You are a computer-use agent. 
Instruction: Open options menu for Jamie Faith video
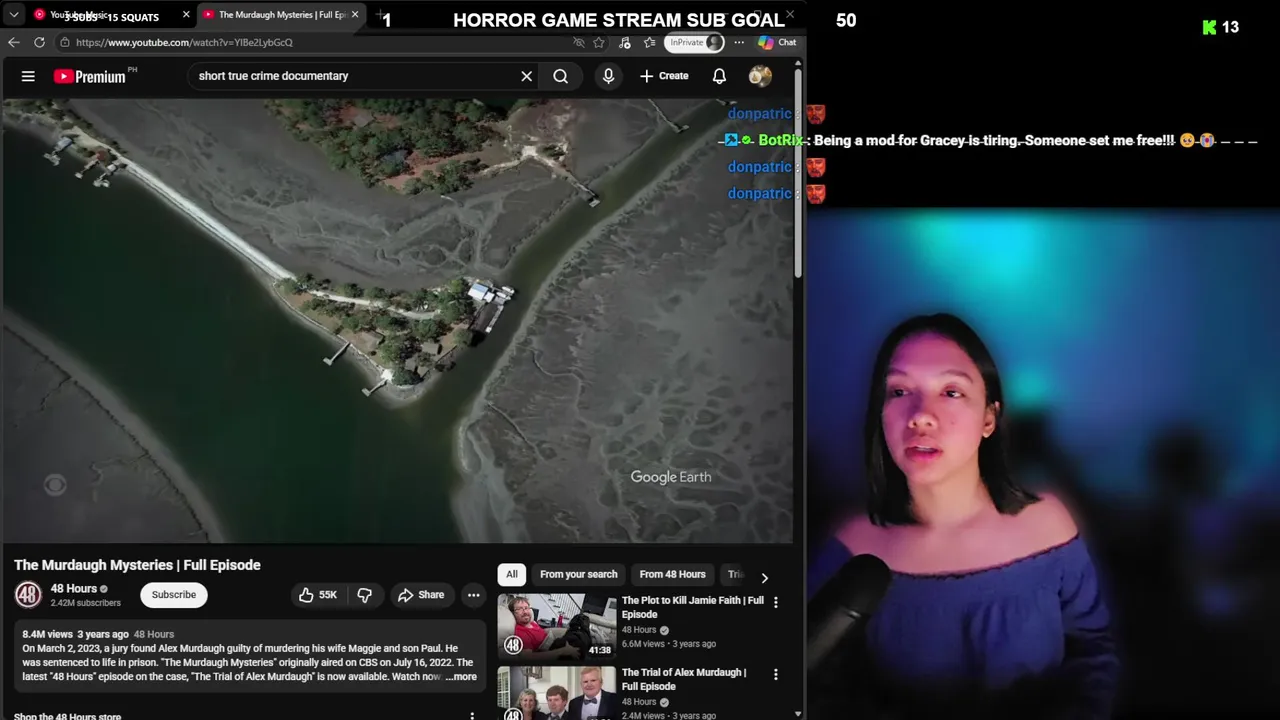(x=775, y=602)
